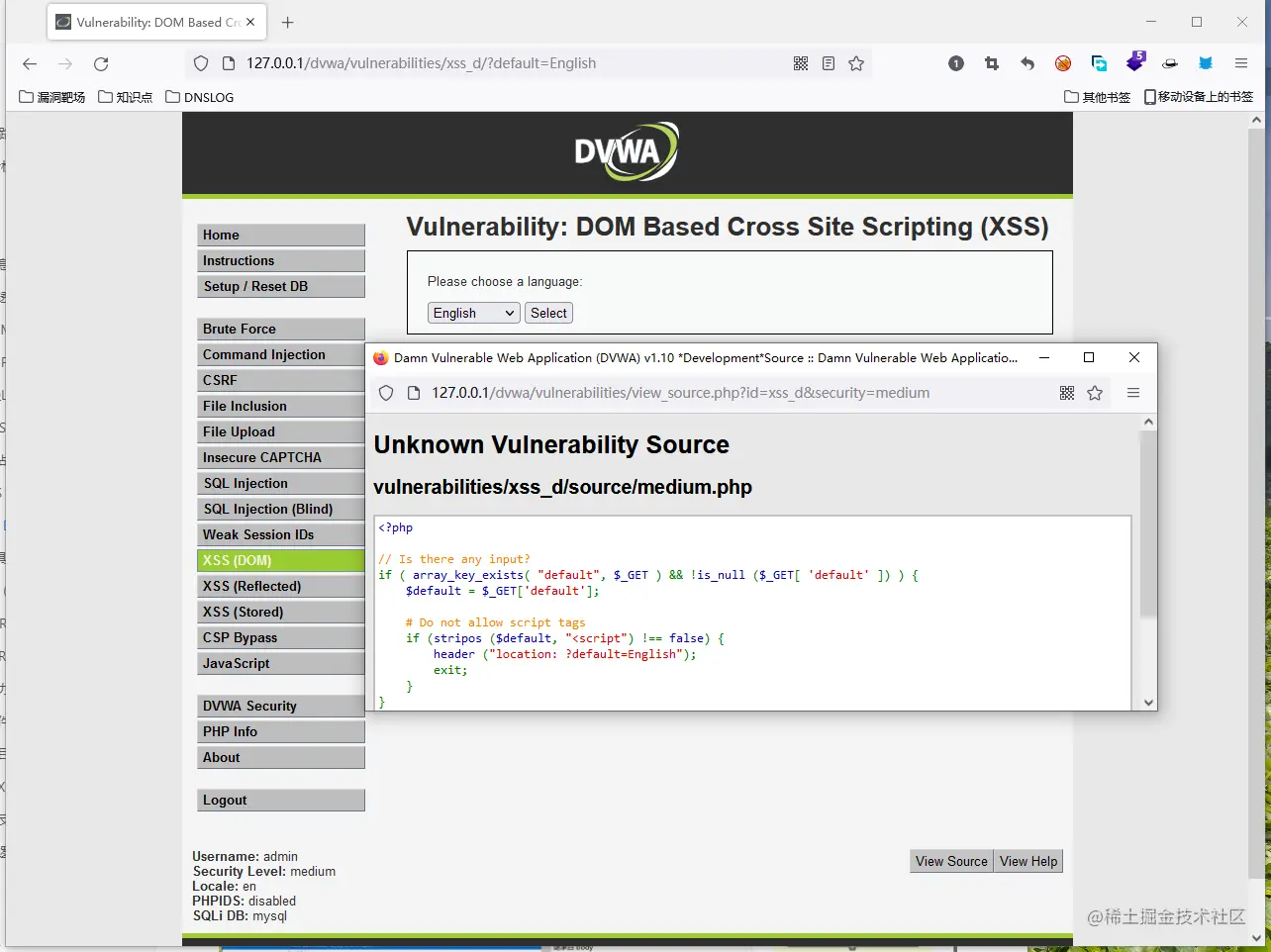
Task: Open the File Inclusion page
Action: point(281,406)
